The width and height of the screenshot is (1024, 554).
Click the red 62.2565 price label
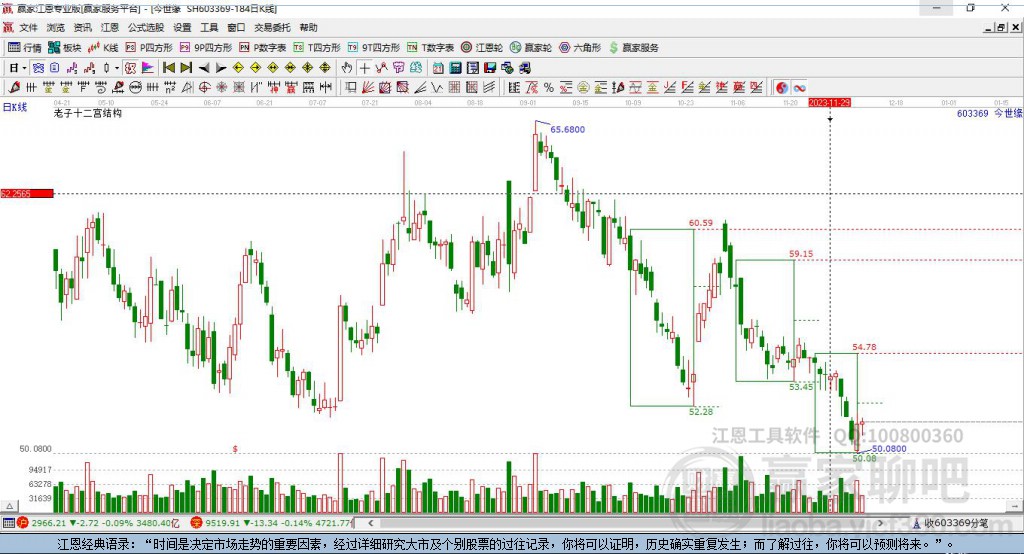tap(27, 193)
